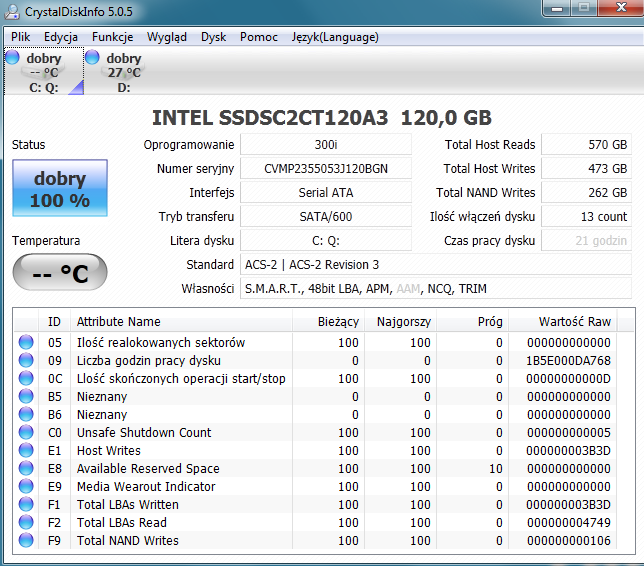Click the serial number field CVMP2355053J120BGN
Screen dimensions: 644x566
(326, 168)
